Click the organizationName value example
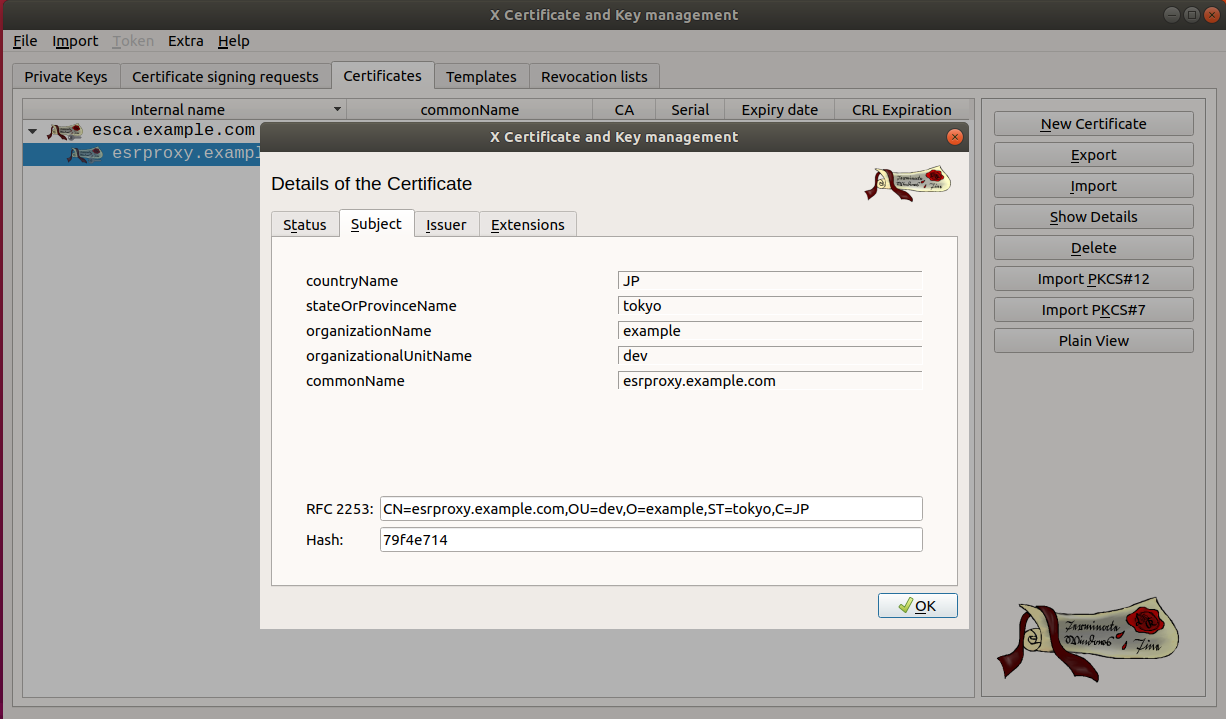Screen dimensions: 1226x719 pos(770,331)
